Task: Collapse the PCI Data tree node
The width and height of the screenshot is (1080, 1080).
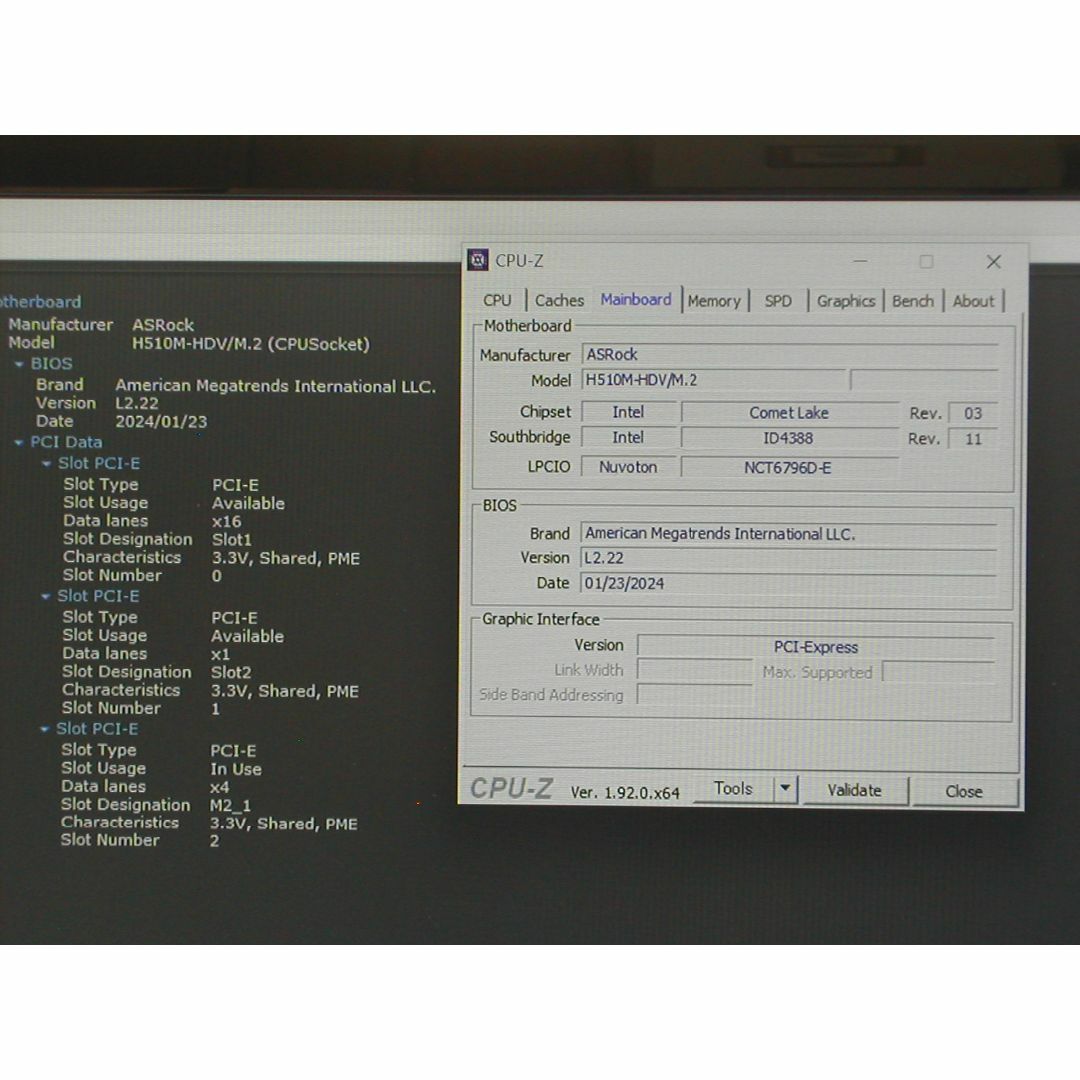Action: (x=19, y=442)
